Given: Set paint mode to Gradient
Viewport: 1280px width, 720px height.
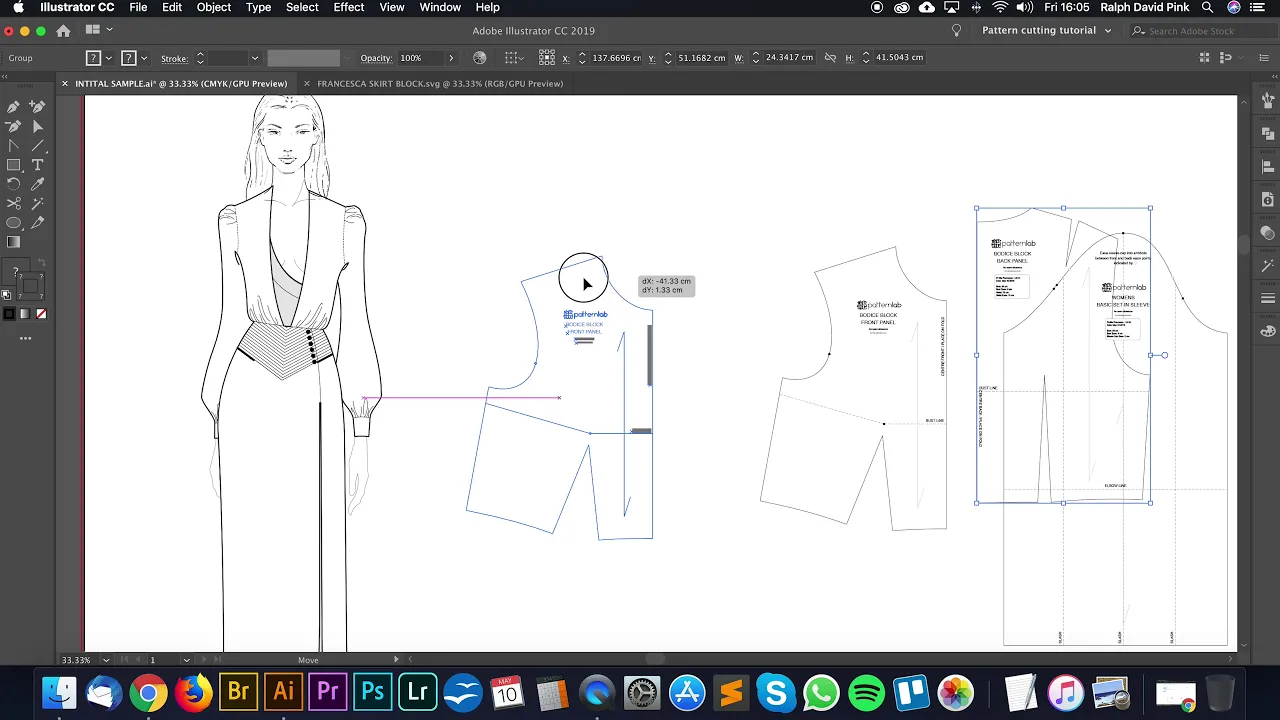Looking at the screenshot, I should (x=25, y=314).
